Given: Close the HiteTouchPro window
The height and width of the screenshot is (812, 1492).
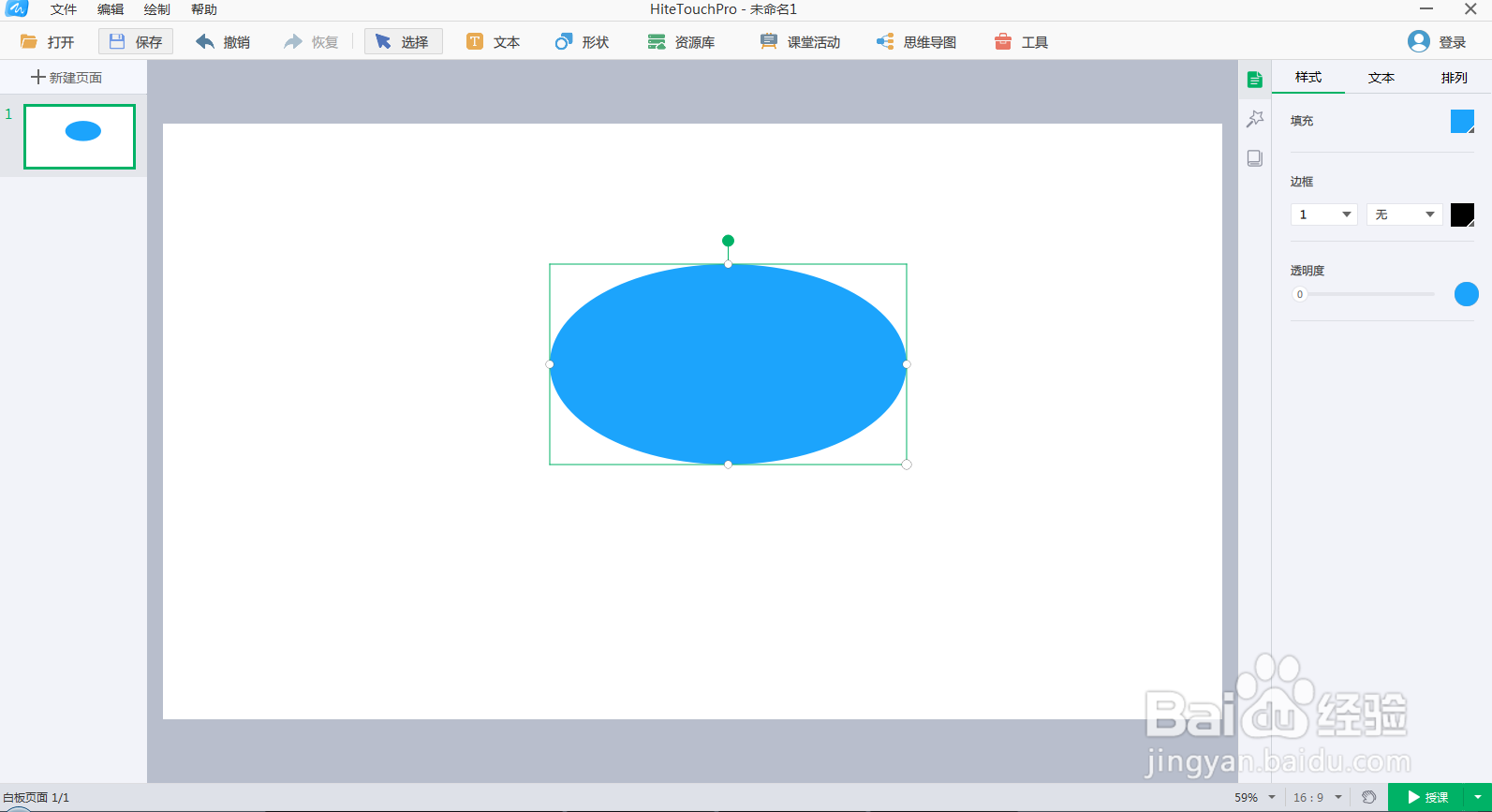Looking at the screenshot, I should pyautogui.click(x=1470, y=9).
